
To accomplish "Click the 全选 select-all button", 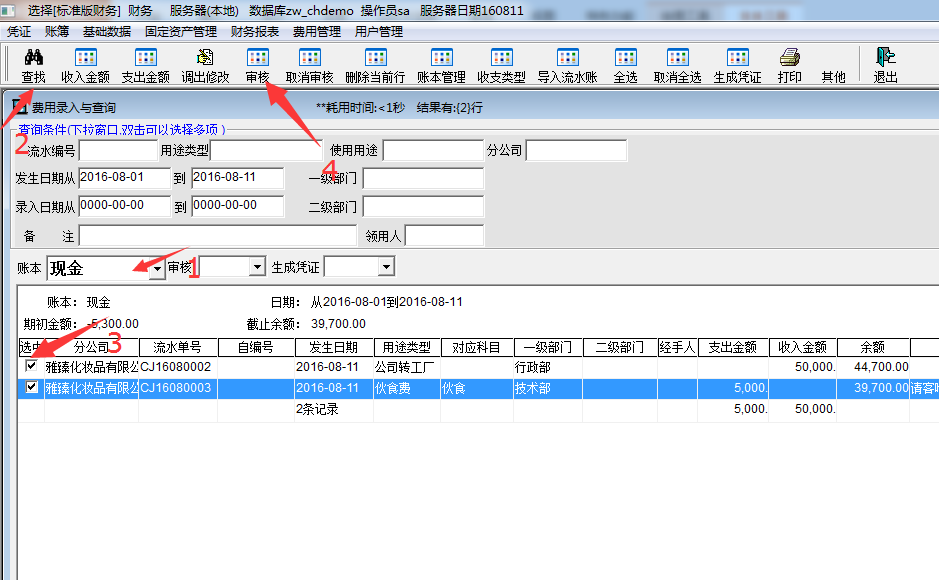I will tap(625, 65).
